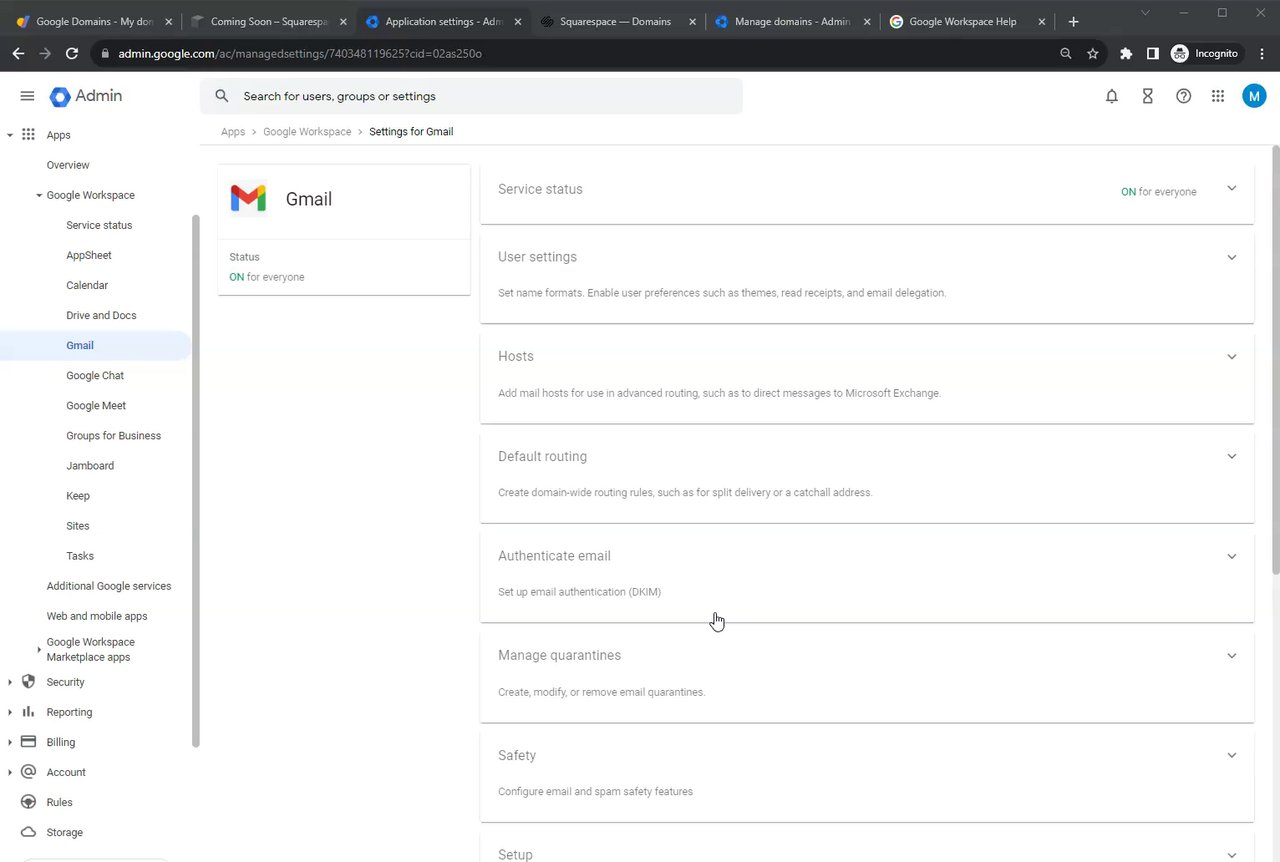Viewport: 1280px width, 862px height.
Task: Switch to Manage domains Admin tab
Action: point(792,21)
